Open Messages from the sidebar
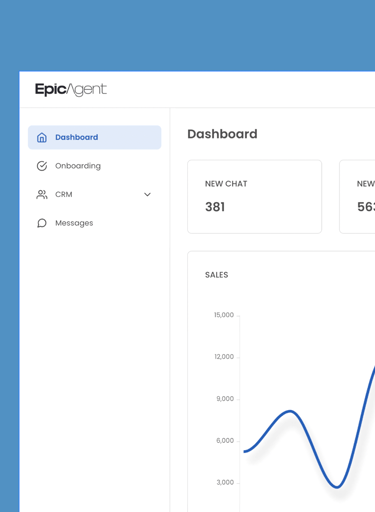Viewport: 375px width, 512px height. tap(95, 223)
